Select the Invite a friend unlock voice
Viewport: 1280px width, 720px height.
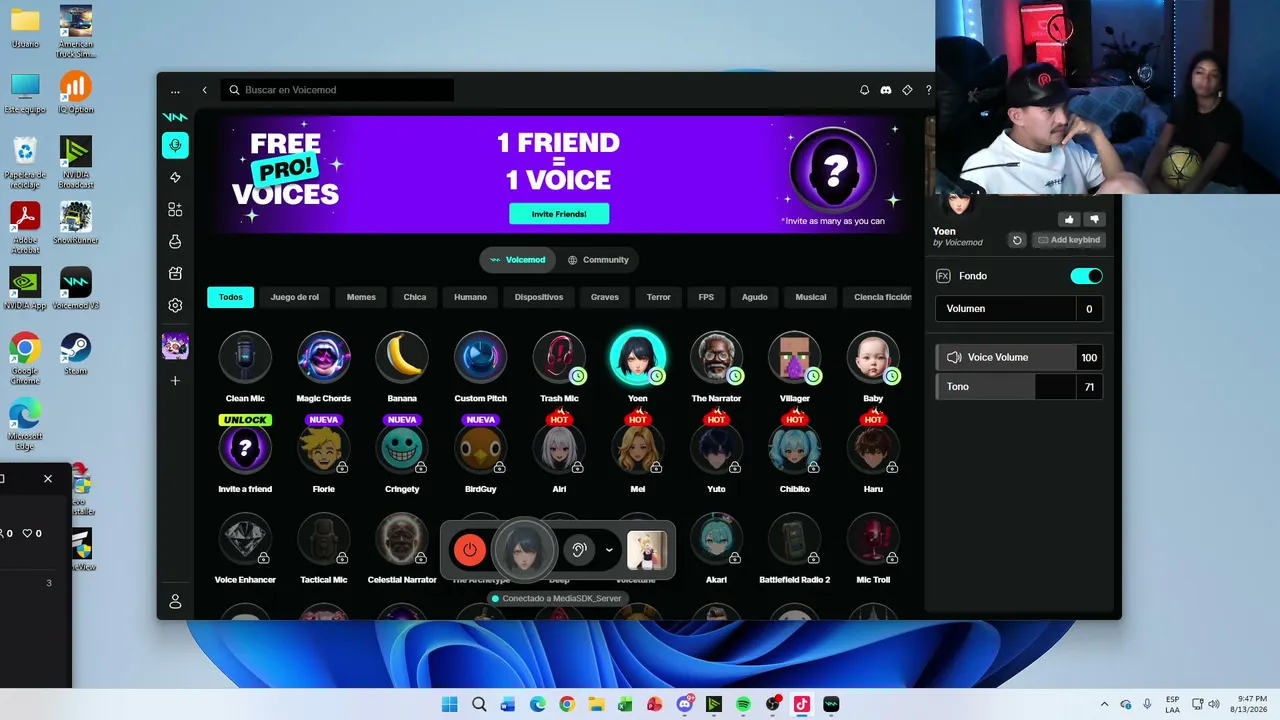[x=245, y=448]
